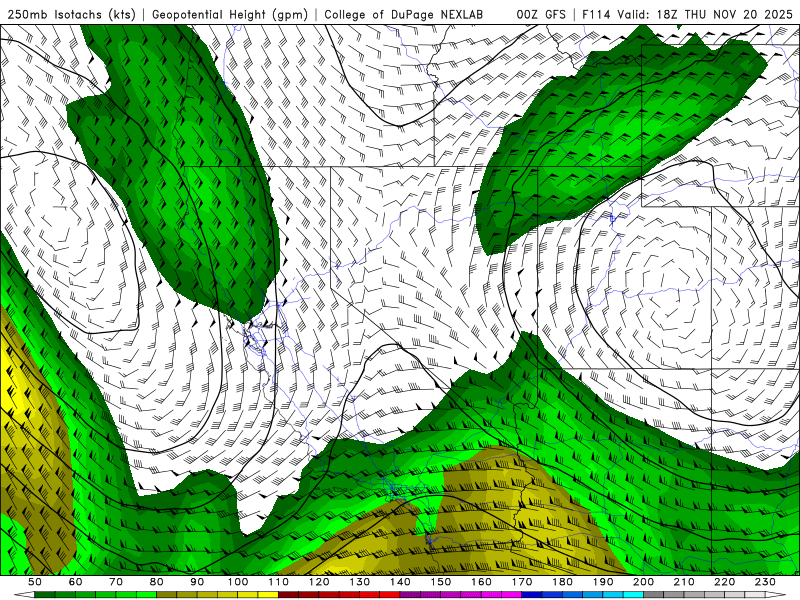
Task: Click the bright magenta colorbar swatch before 170
Action: [512, 595]
